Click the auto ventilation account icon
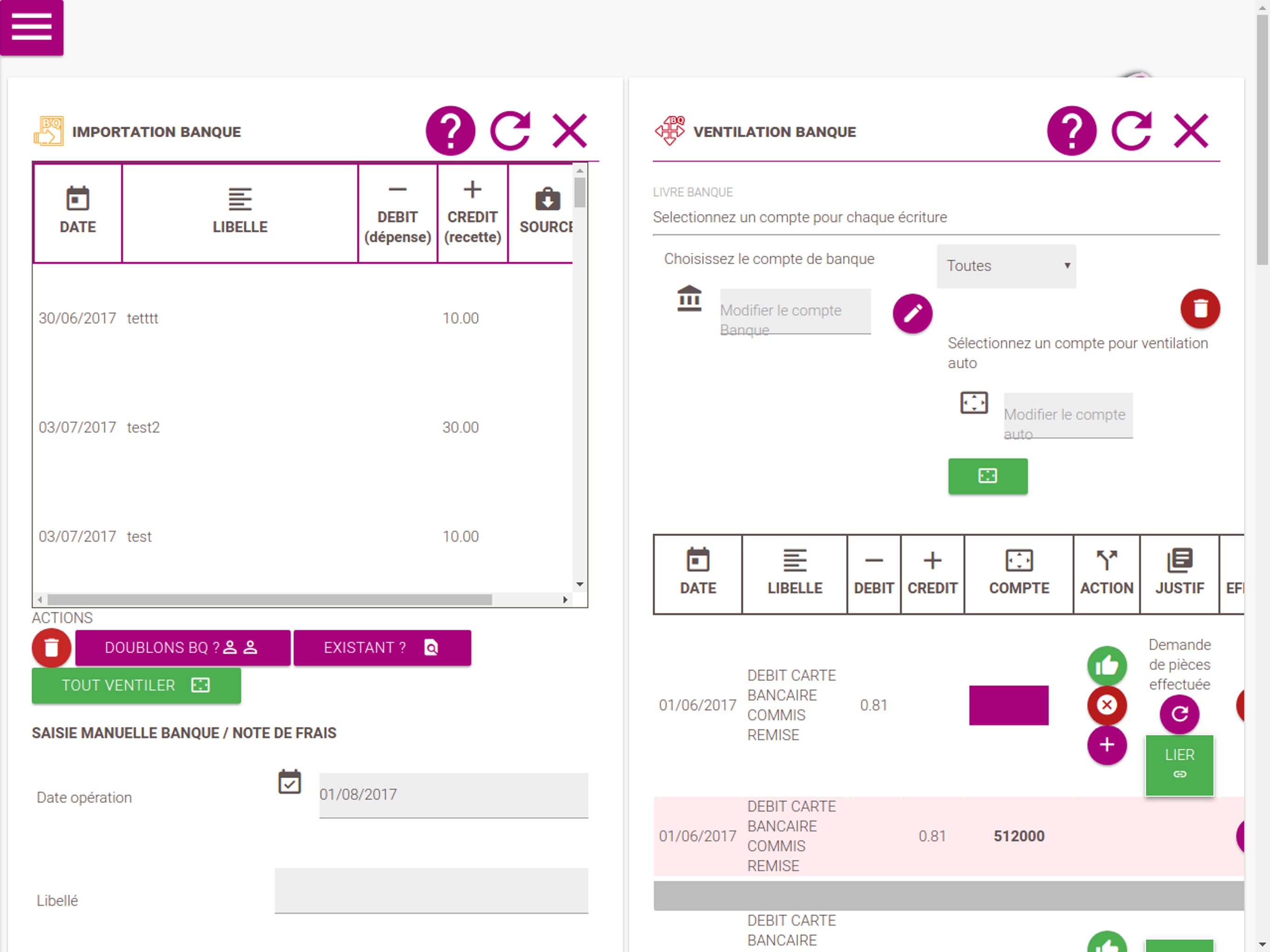 coord(974,403)
